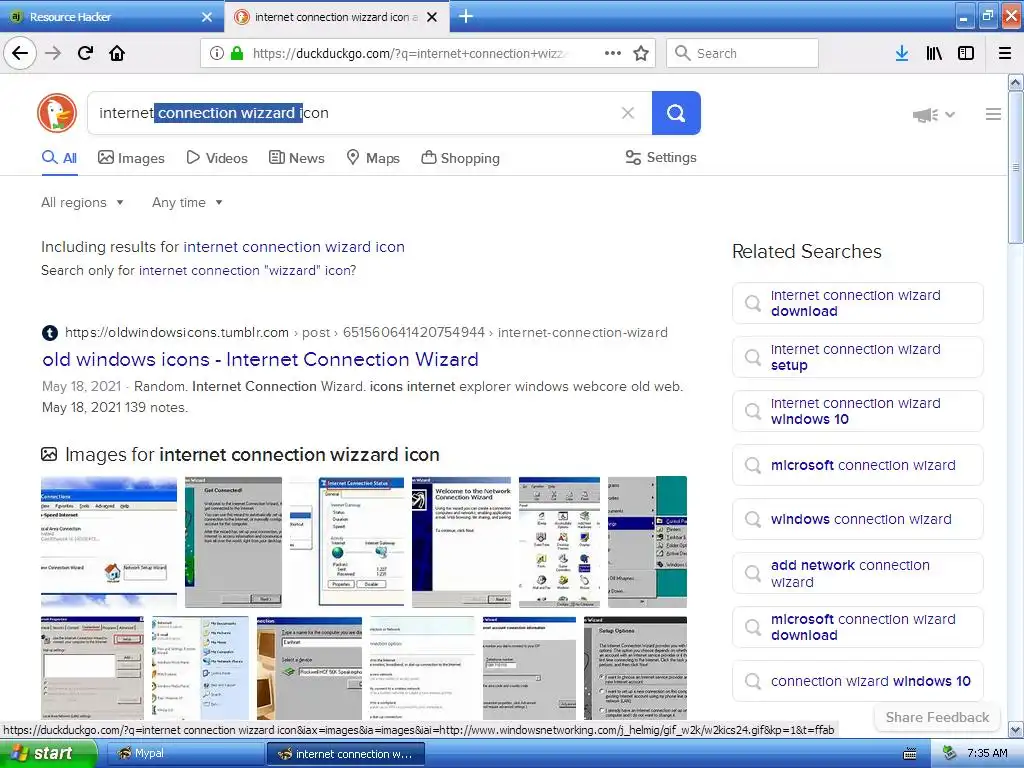
Task: Switch to Images results
Action: click(131, 158)
